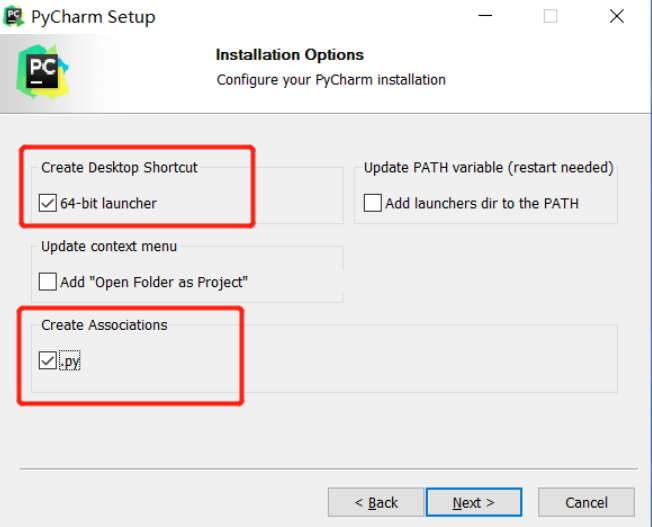Go to previous step with Back button
652x527 pixels.
pyautogui.click(x=376, y=502)
